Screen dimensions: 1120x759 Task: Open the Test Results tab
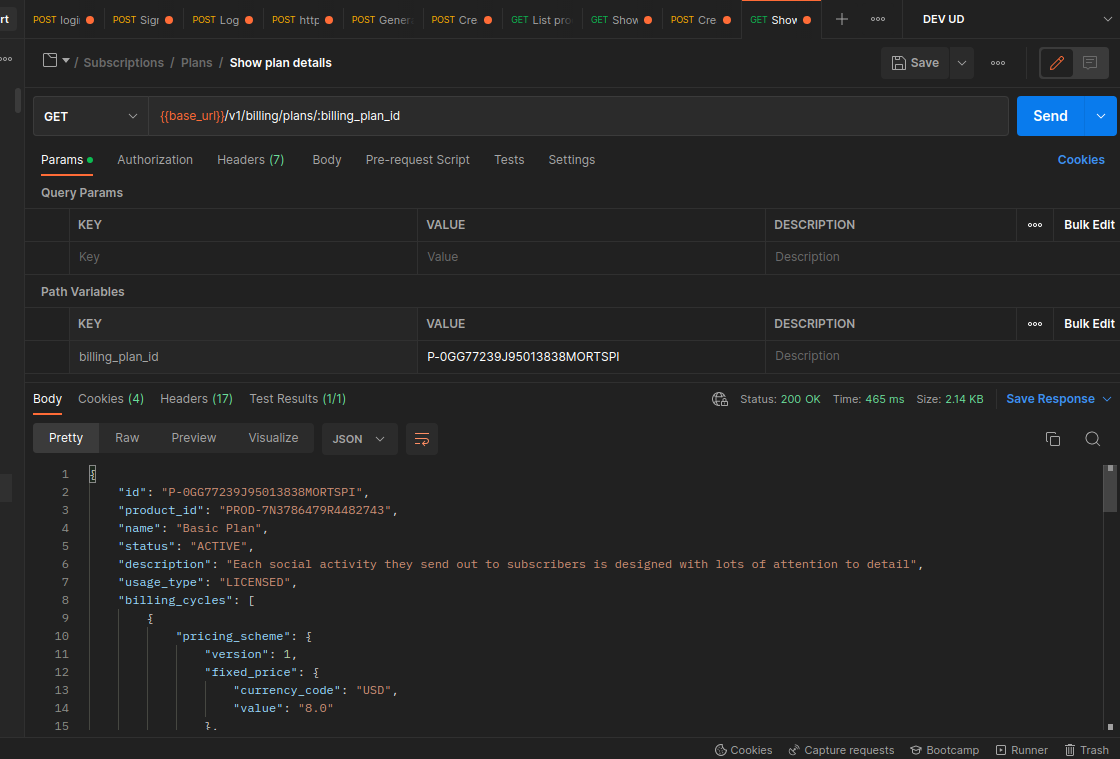pos(297,399)
